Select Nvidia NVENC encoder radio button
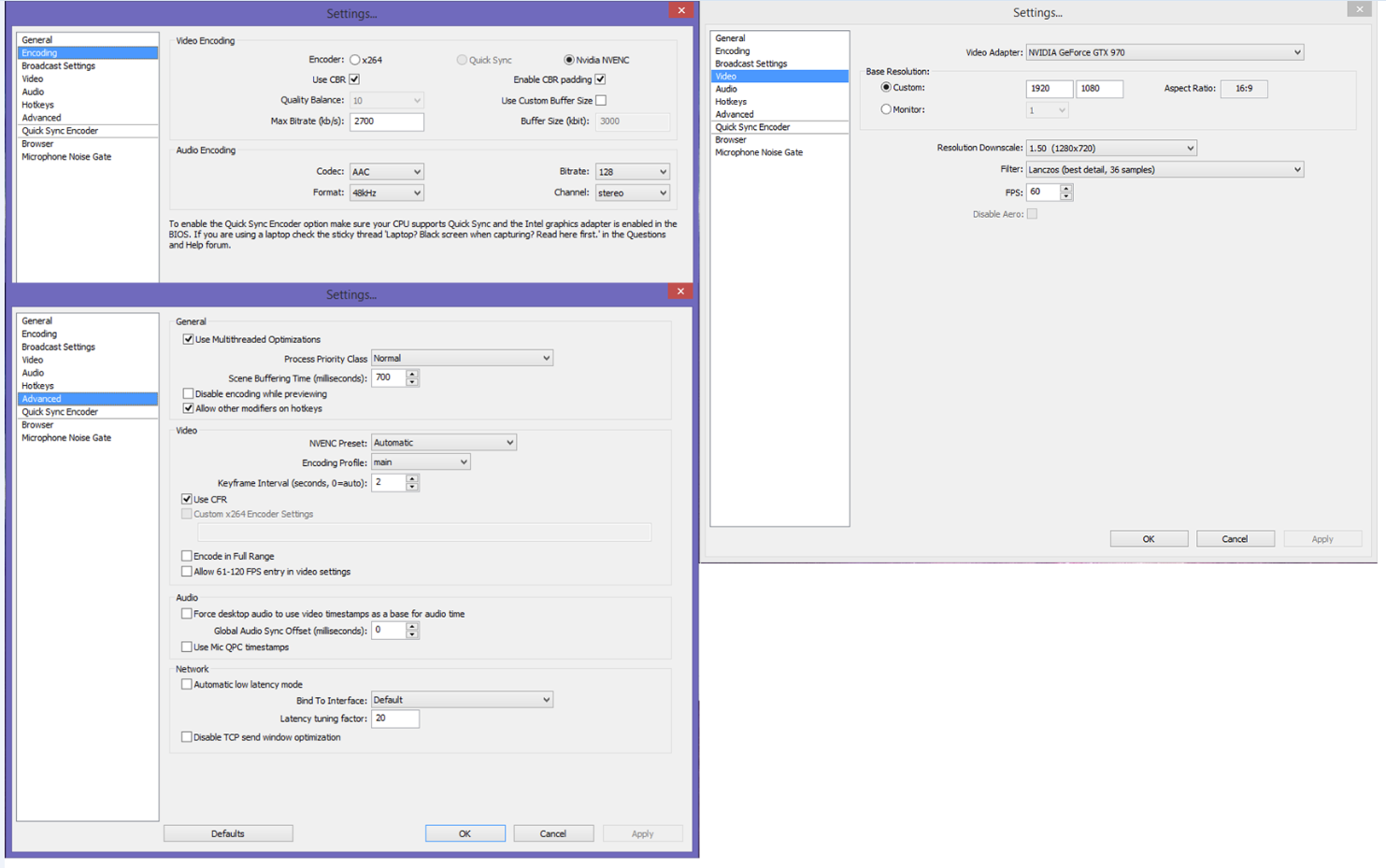The image size is (1386, 868). point(569,60)
